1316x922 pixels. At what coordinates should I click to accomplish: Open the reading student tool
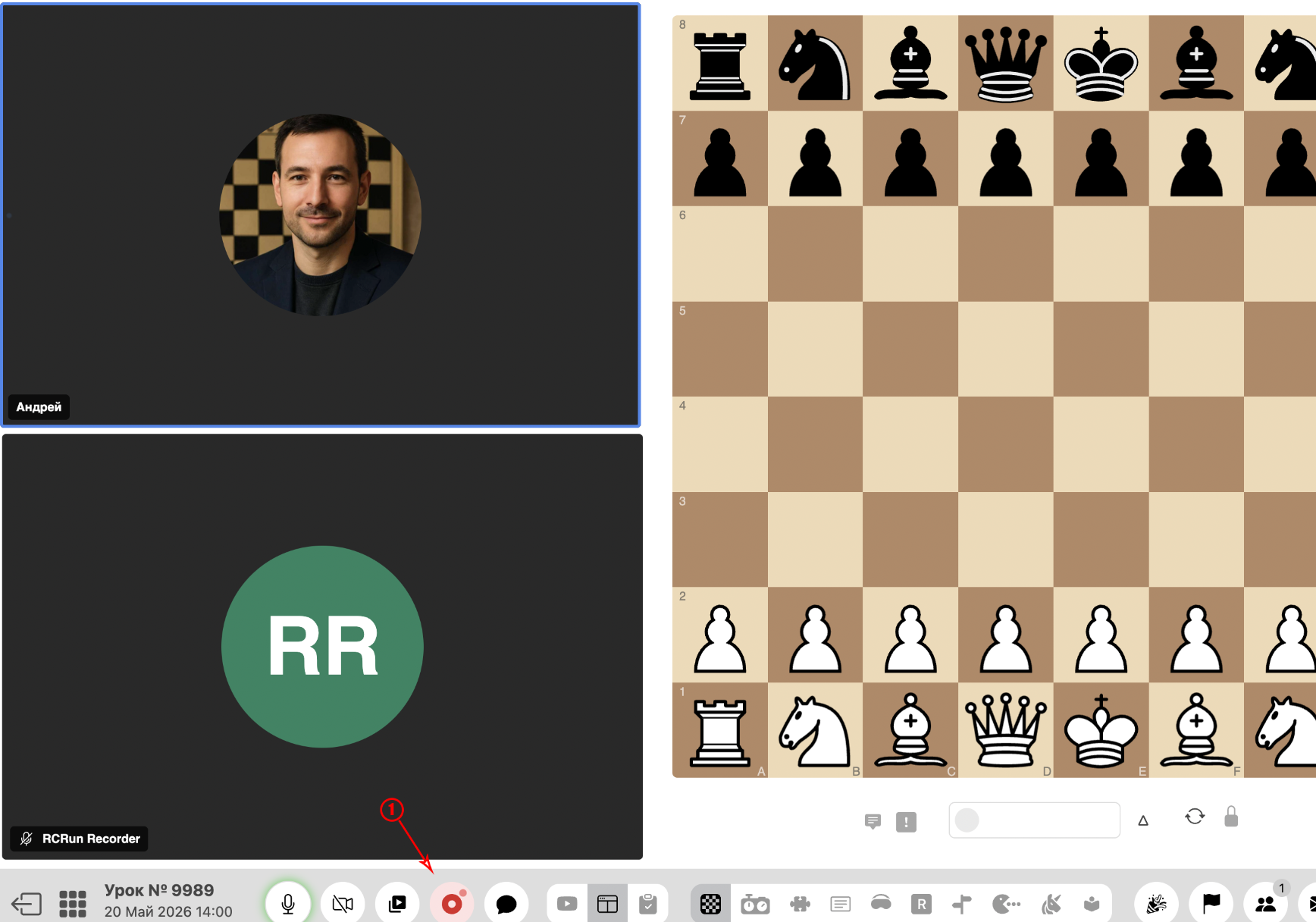coord(1092,904)
